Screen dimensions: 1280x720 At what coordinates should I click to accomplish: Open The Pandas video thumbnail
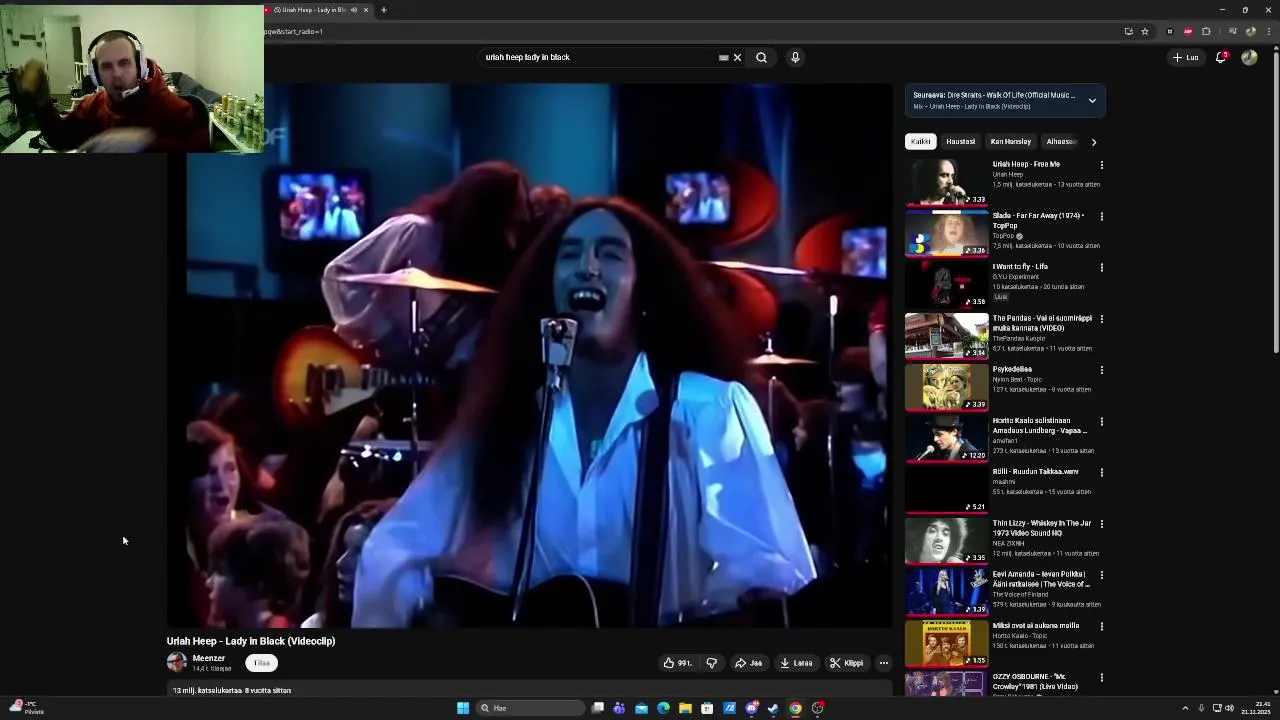coord(947,335)
